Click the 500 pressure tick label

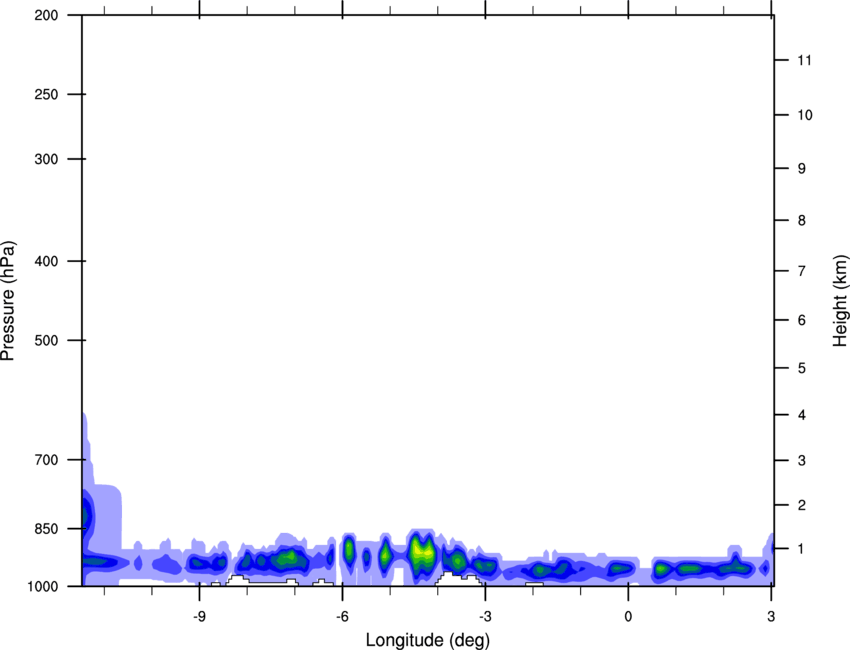click(x=46, y=340)
